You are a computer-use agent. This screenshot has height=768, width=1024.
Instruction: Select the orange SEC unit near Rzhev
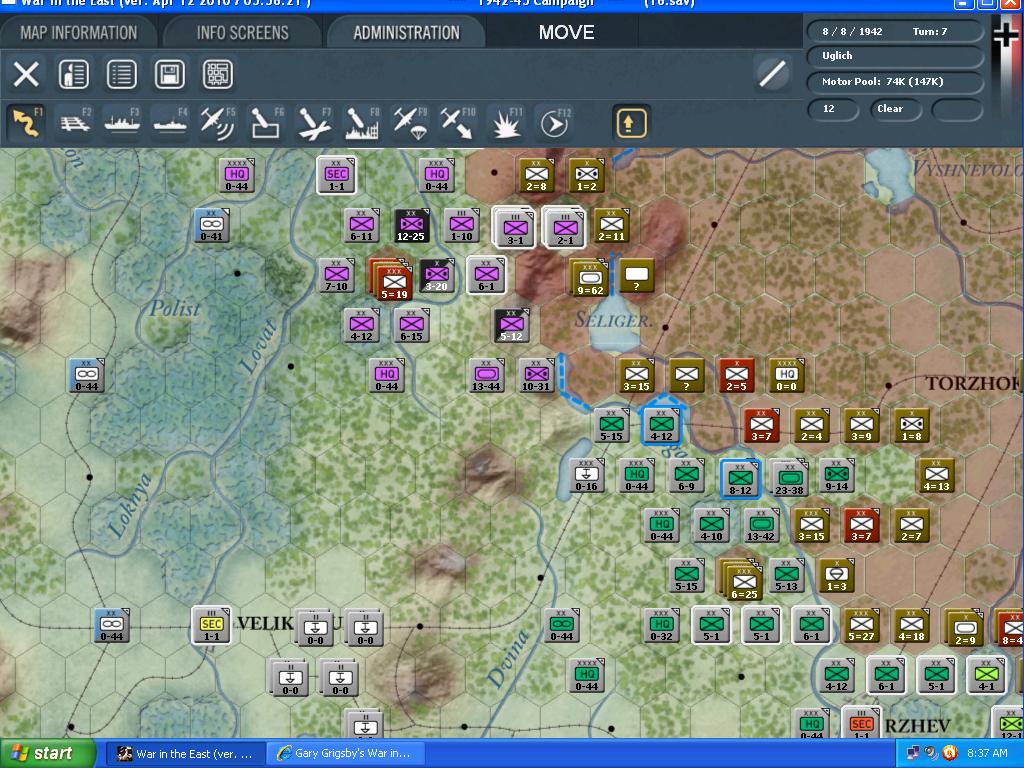[x=861, y=724]
